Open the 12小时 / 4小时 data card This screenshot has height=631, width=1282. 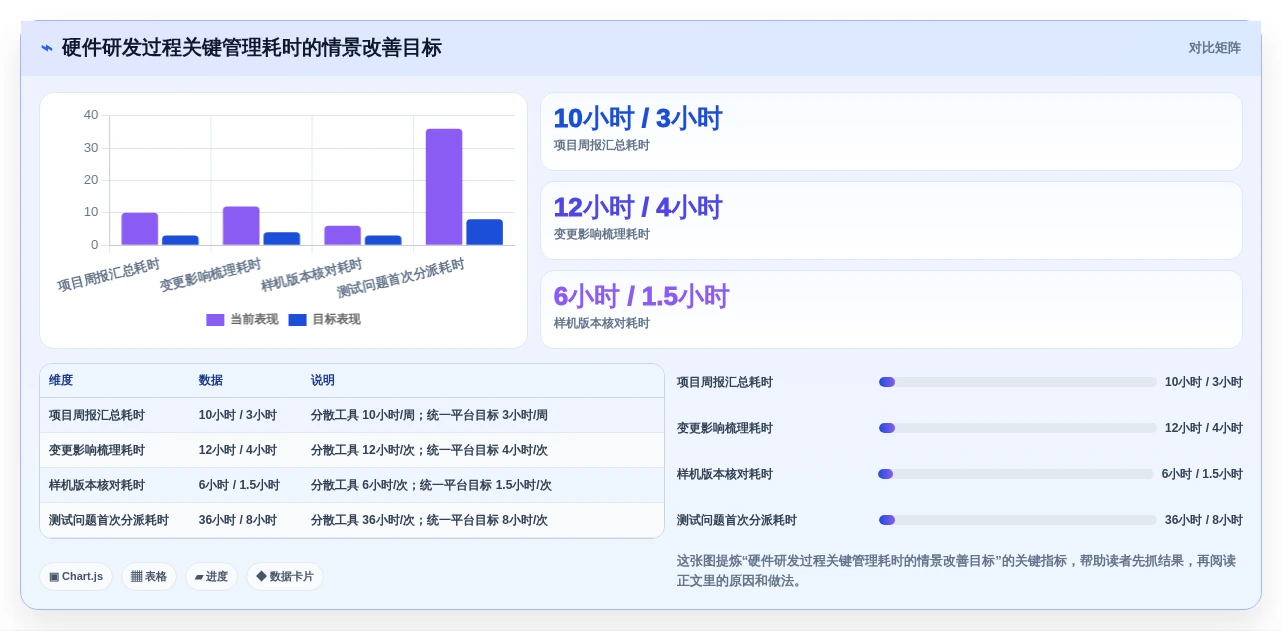[891, 221]
